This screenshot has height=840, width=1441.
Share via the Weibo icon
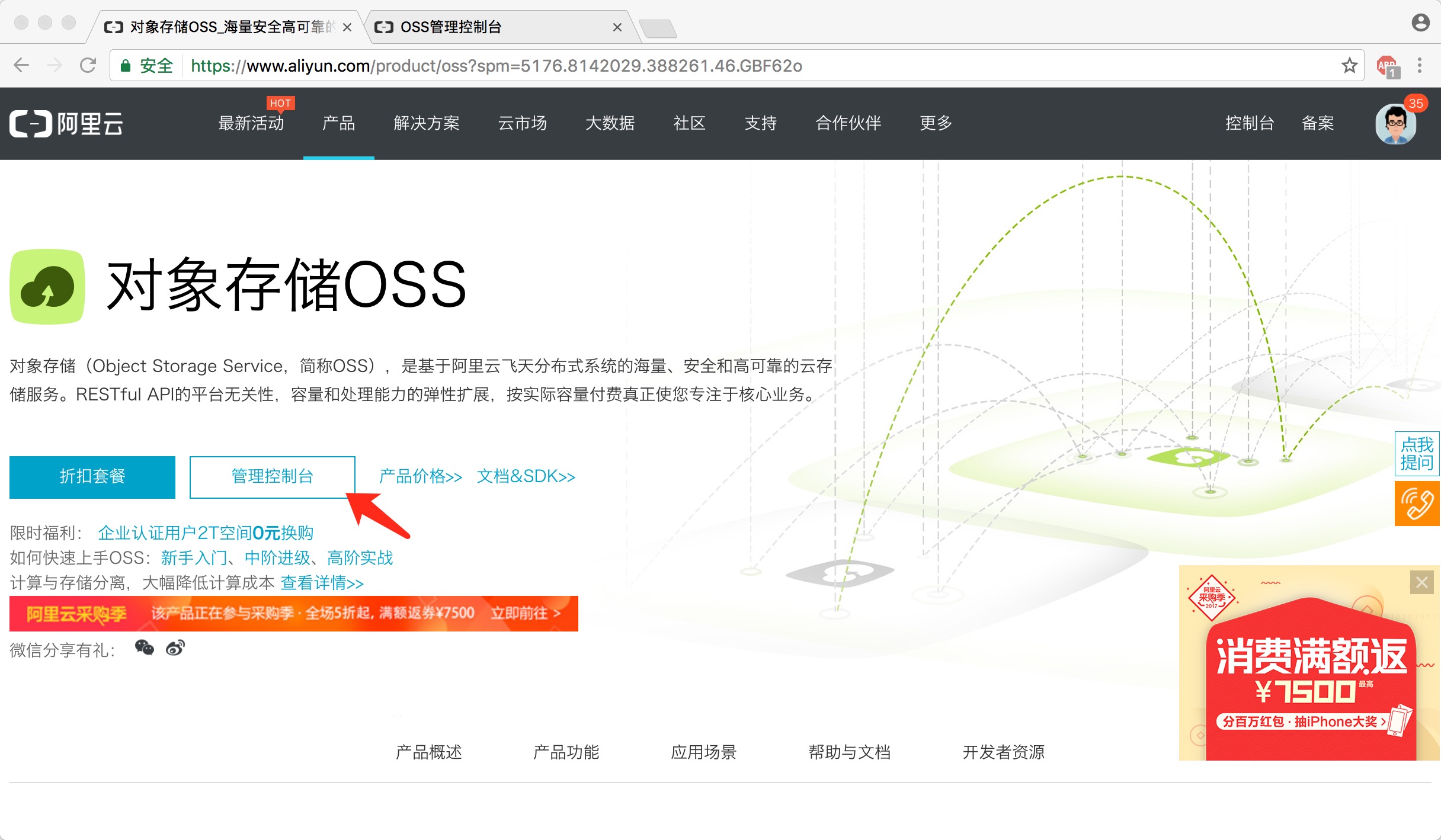pyautogui.click(x=175, y=647)
